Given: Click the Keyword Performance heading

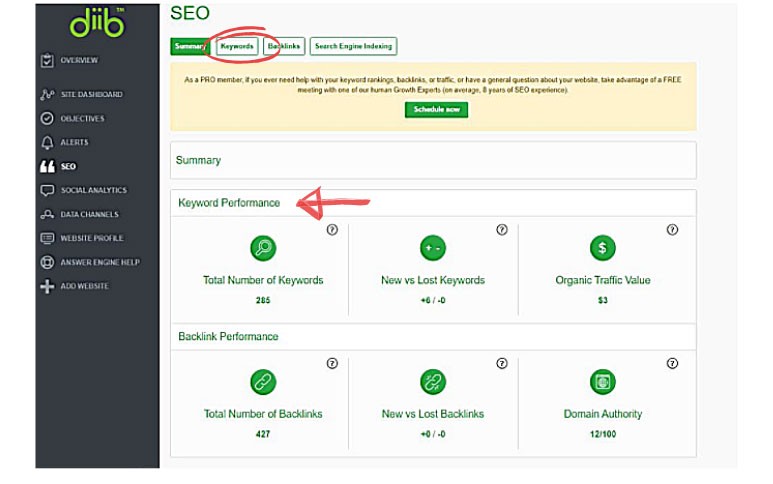Looking at the screenshot, I should tap(229, 203).
